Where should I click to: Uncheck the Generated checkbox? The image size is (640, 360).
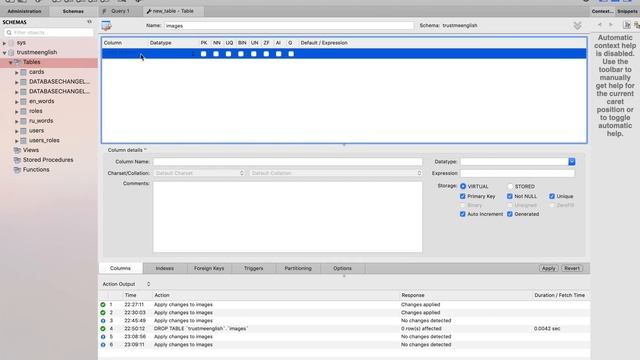pos(510,214)
